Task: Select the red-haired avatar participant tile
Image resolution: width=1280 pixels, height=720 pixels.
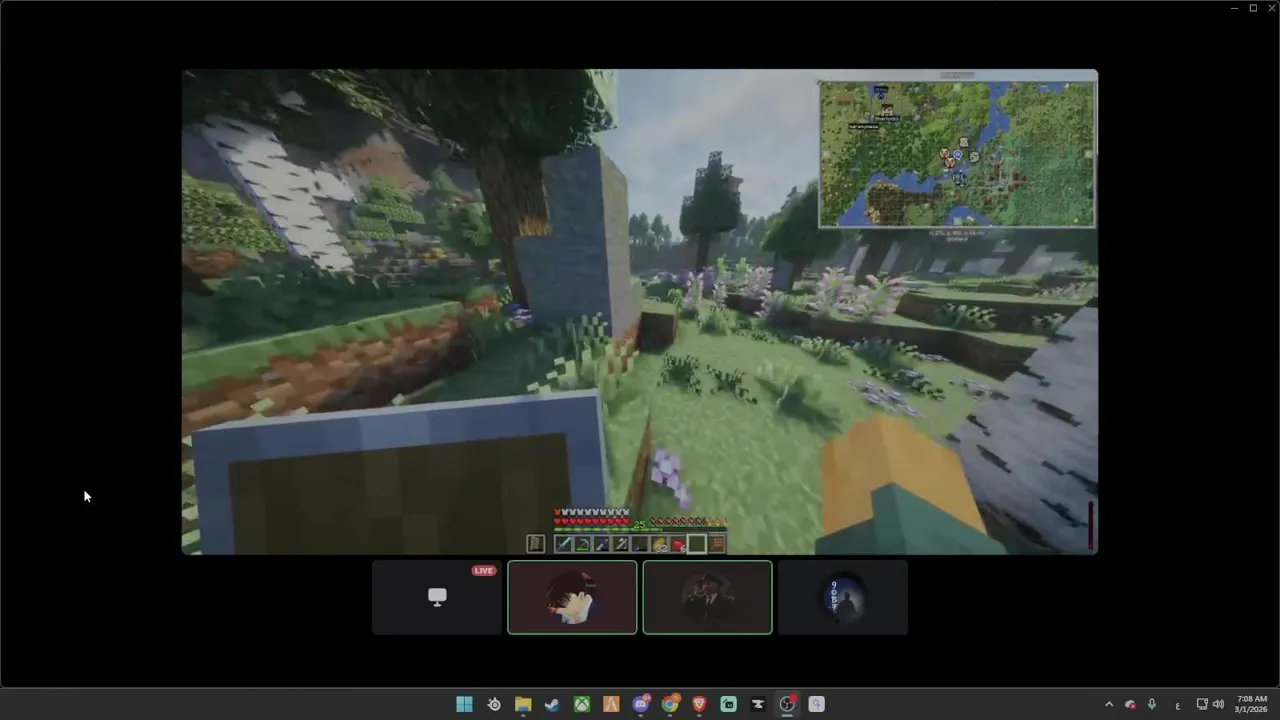Action: [572, 597]
